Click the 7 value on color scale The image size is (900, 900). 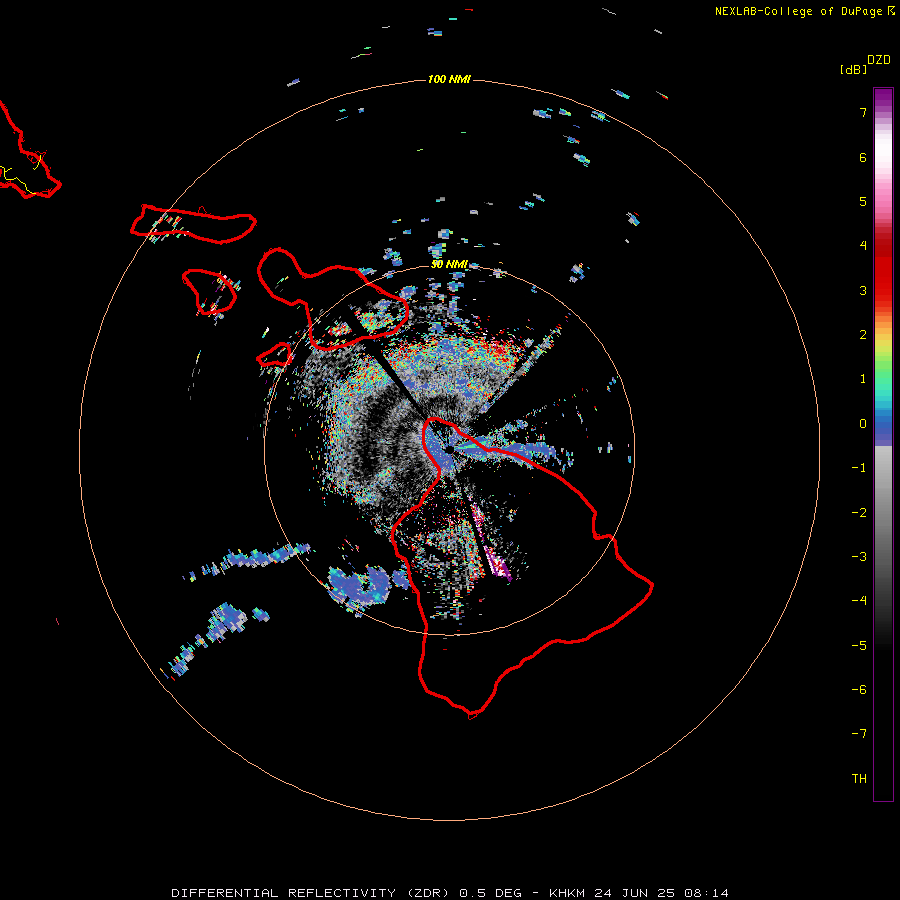point(863,112)
